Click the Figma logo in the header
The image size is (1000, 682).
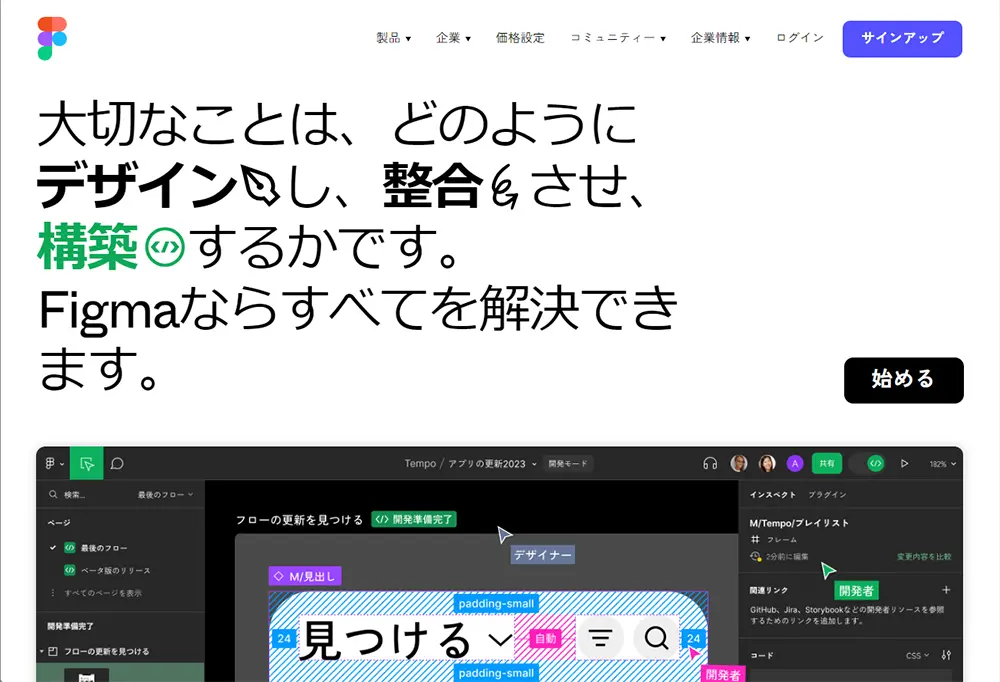point(52,38)
